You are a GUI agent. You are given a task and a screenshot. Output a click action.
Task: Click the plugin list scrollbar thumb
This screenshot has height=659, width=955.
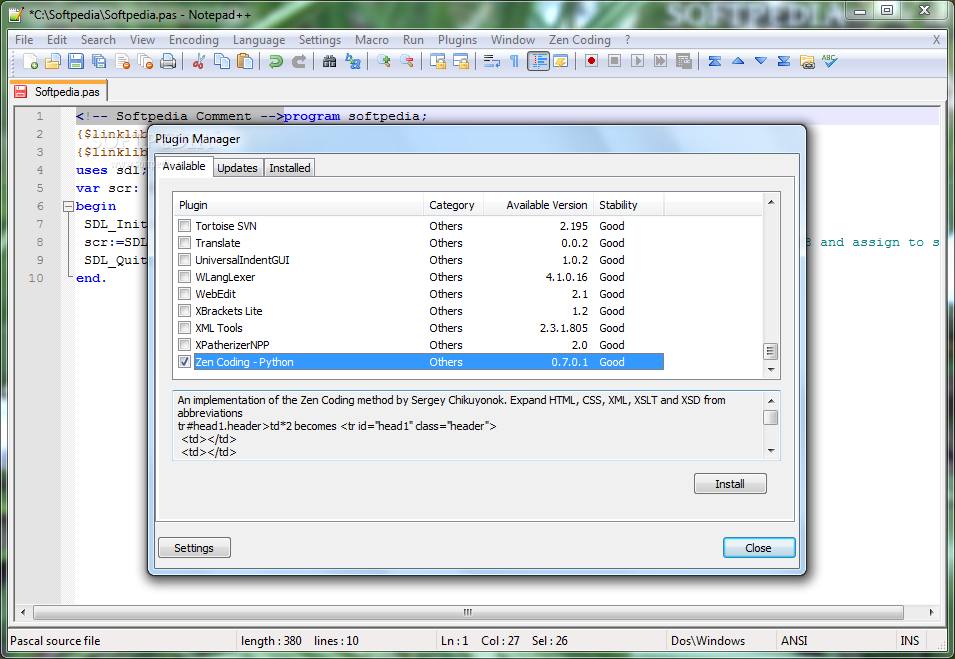click(770, 351)
